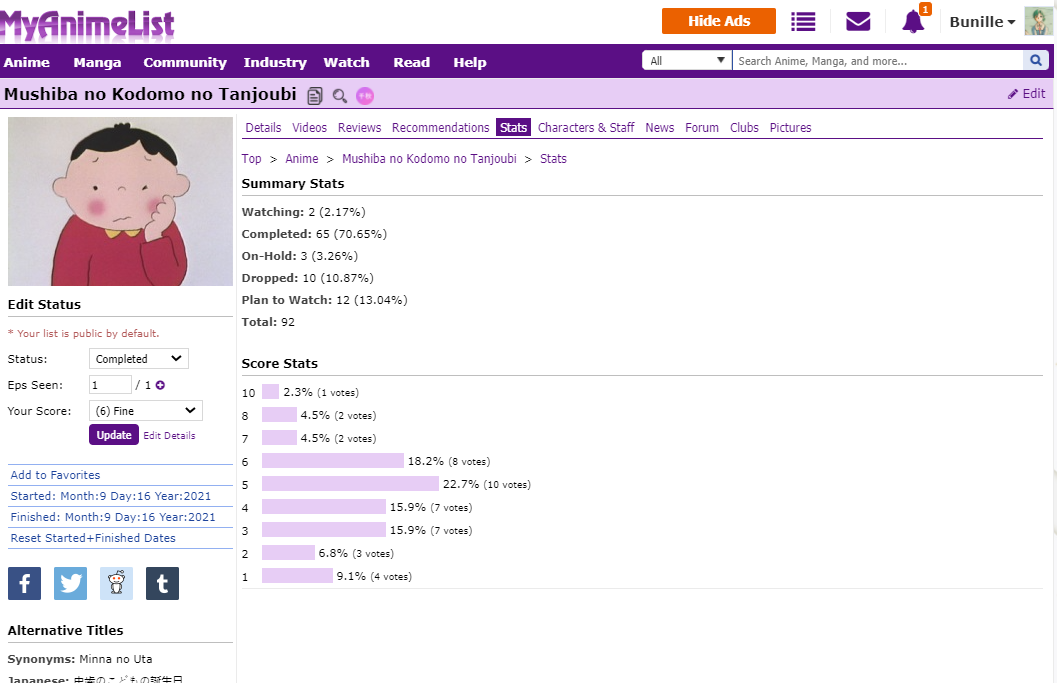The width and height of the screenshot is (1057, 683).
Task: Switch to the Forum tab
Action: (x=702, y=127)
